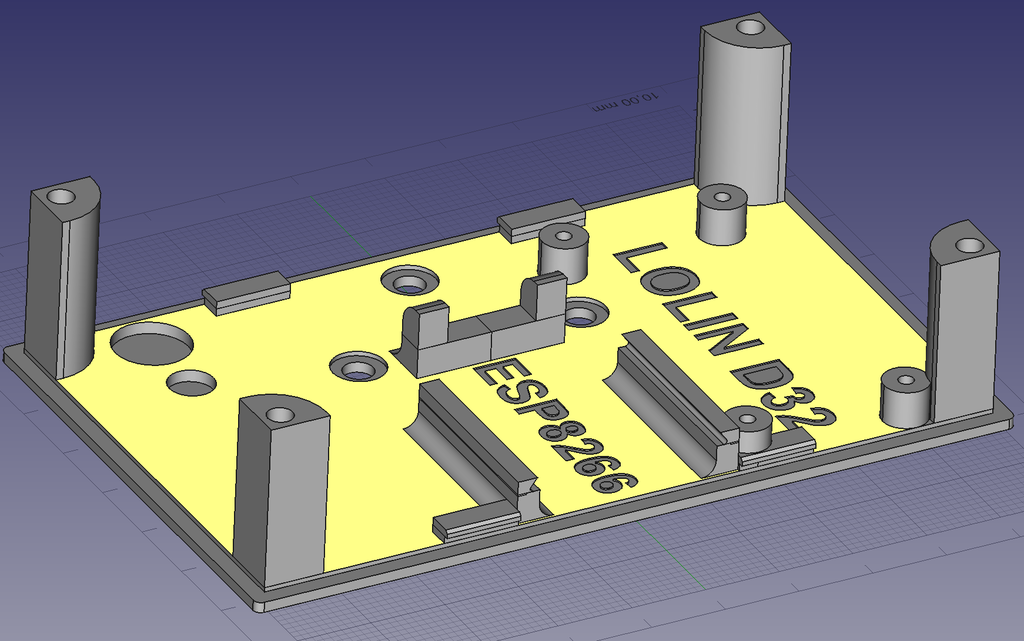Click the "10.00 mm" grid scale label

point(625,103)
